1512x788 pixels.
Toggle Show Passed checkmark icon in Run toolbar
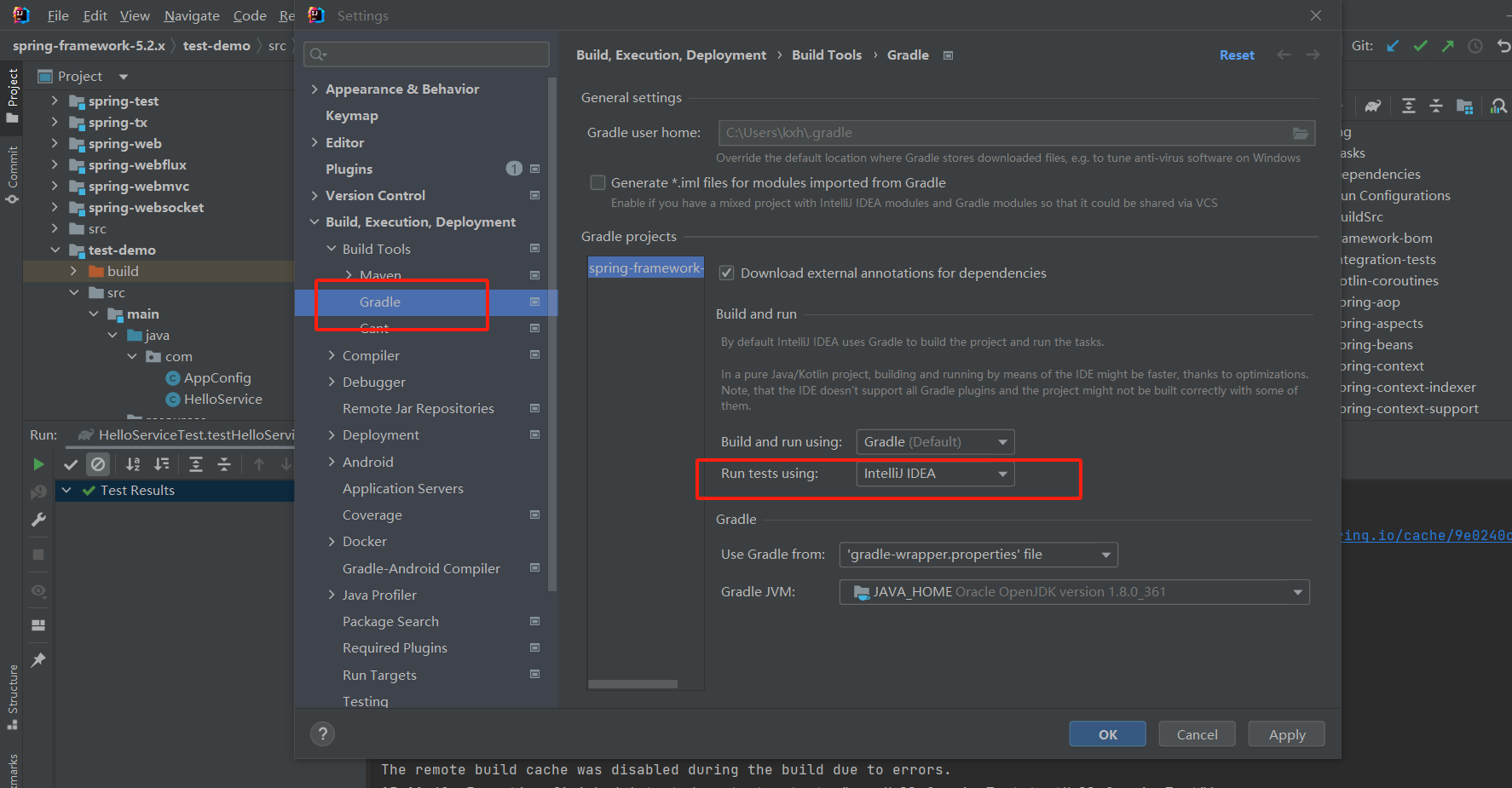pos(71,464)
